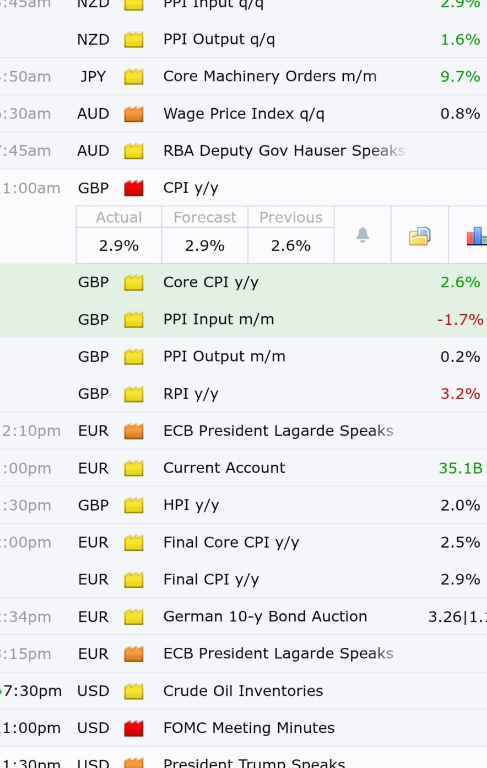The image size is (487, 768).
Task: Select the PPI Output q/q NZD row
Action: pyautogui.click(x=244, y=39)
